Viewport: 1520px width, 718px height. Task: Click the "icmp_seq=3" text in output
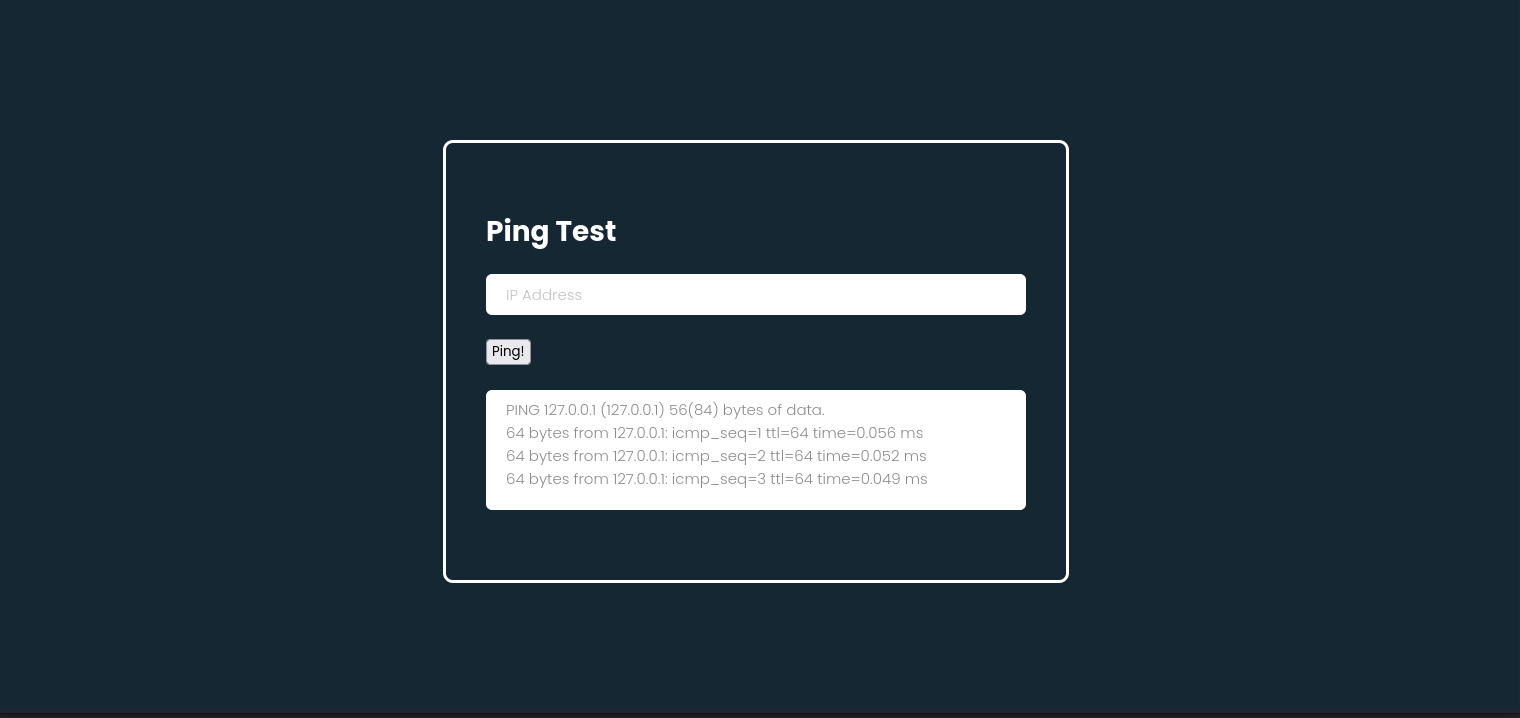coord(718,479)
